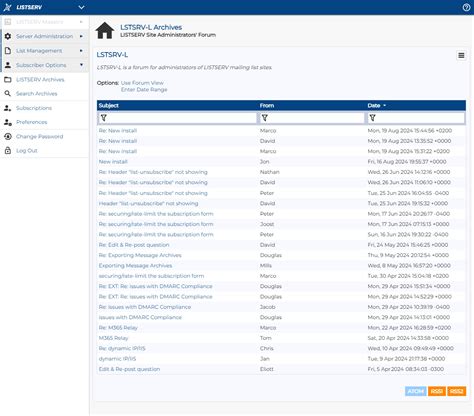Open "Re: dynamic IP/IIS" message from Chris
The width and height of the screenshot is (474, 416).
tap(122, 348)
